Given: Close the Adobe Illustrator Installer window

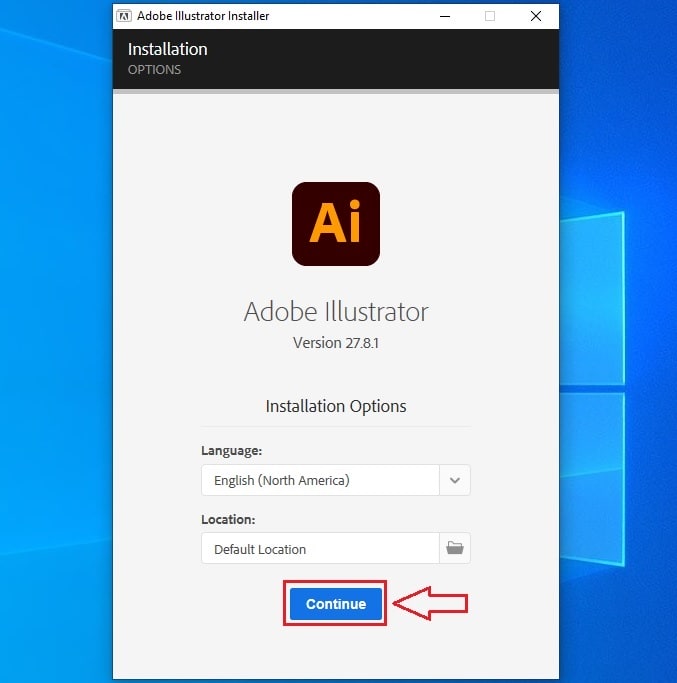Looking at the screenshot, I should [536, 16].
